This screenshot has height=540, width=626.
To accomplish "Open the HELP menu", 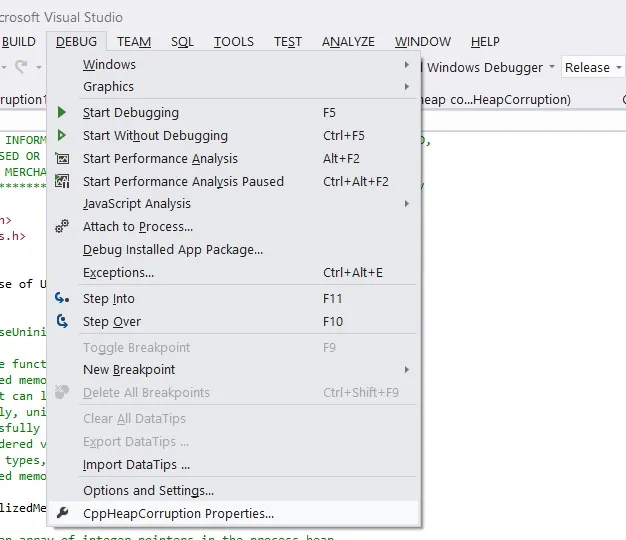I will coord(485,42).
